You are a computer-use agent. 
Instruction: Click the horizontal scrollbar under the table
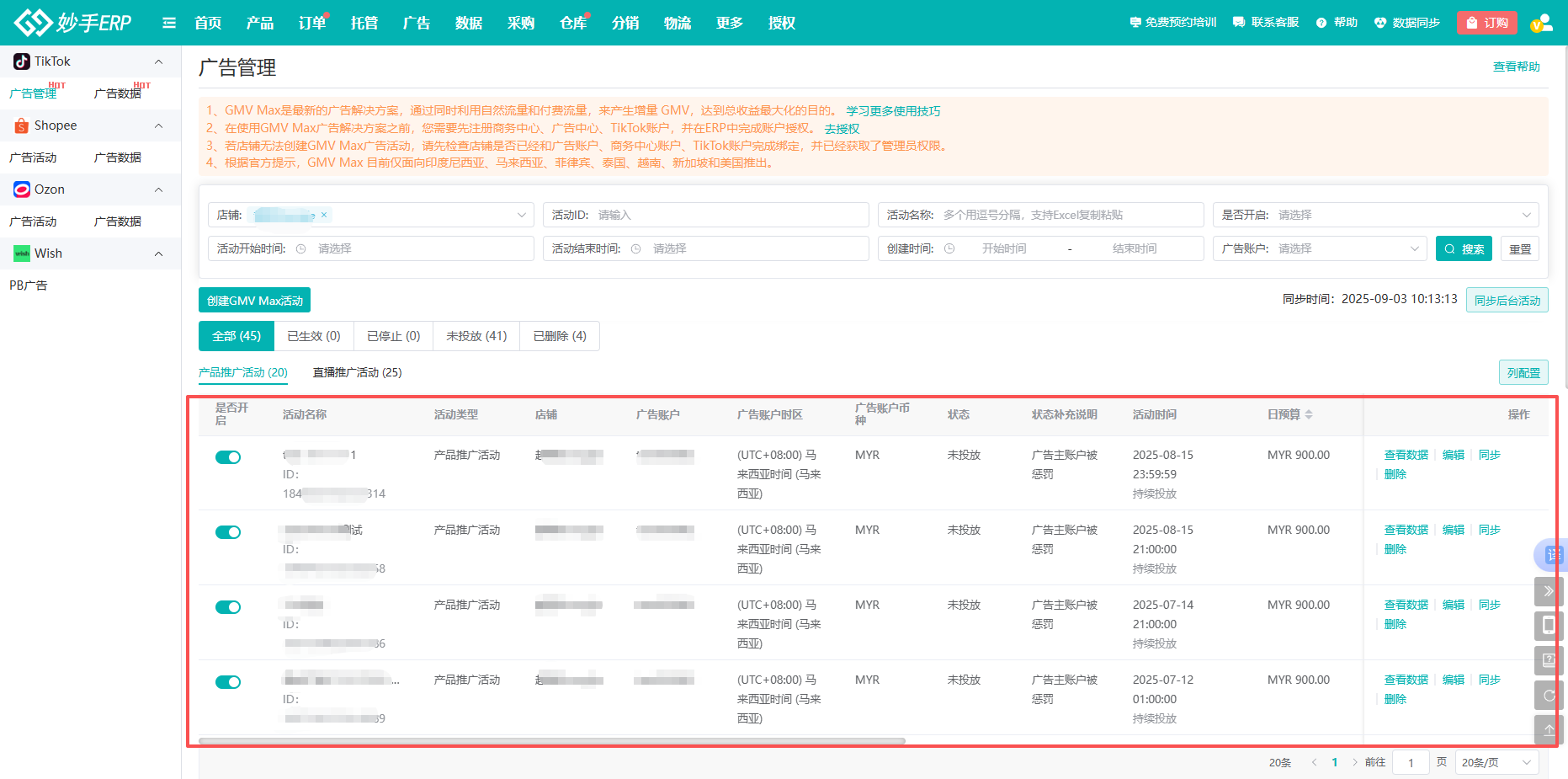click(552, 741)
